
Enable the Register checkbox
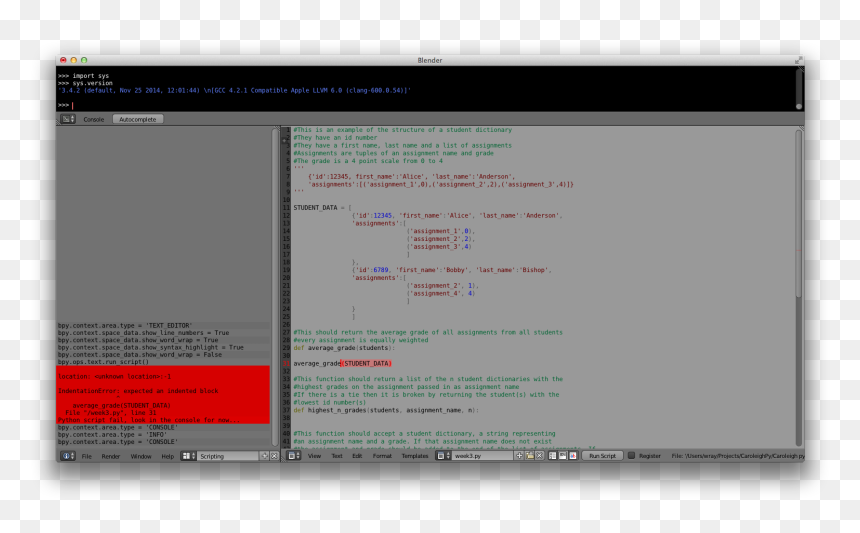coord(631,456)
